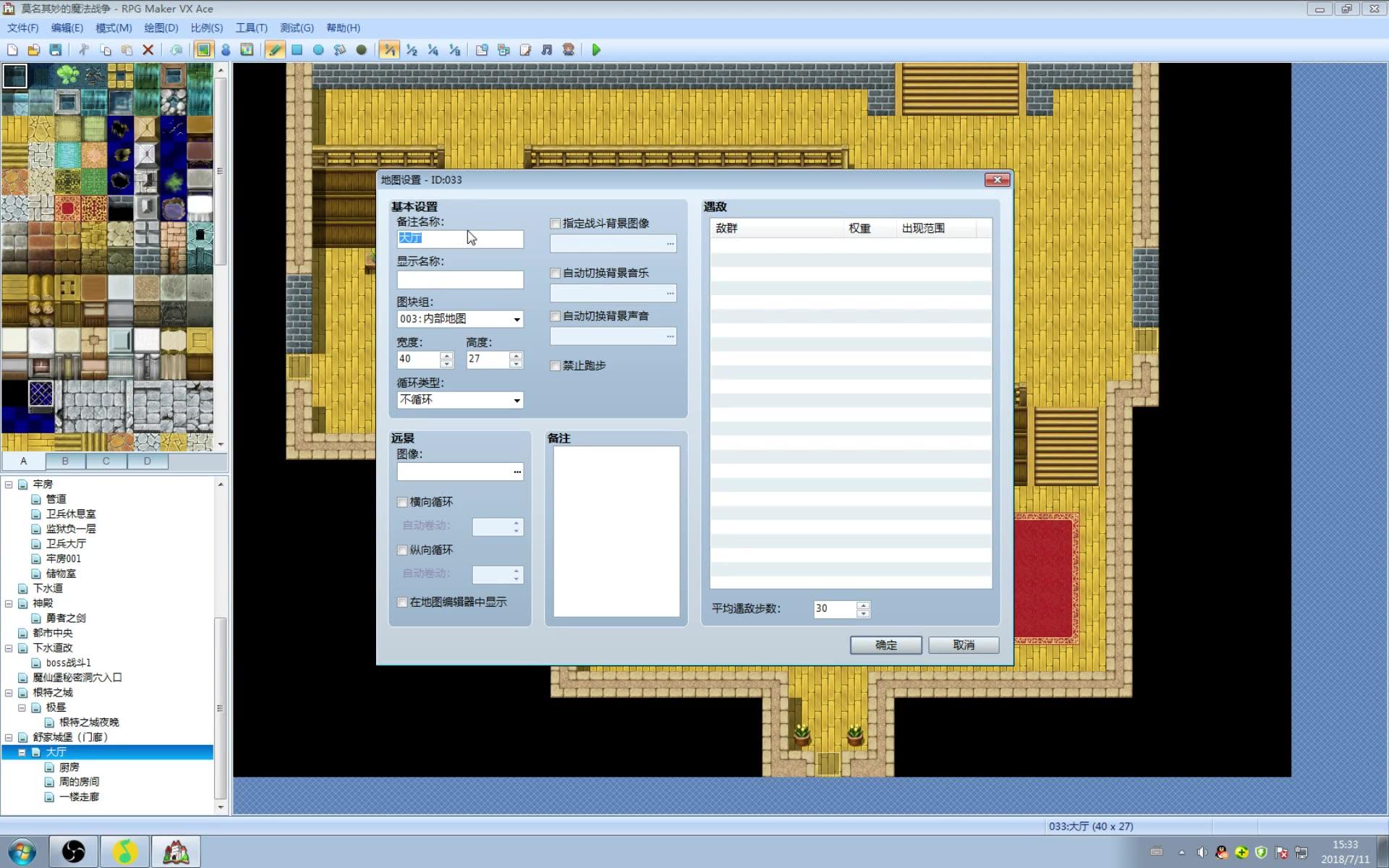Decrease the 高度 height value
The image size is (1389, 868).
[516, 364]
